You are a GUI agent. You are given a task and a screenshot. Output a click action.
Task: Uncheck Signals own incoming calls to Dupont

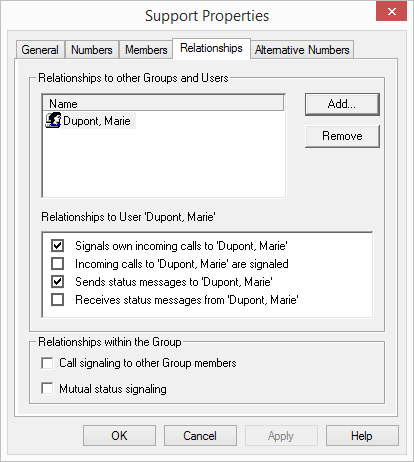(57, 246)
